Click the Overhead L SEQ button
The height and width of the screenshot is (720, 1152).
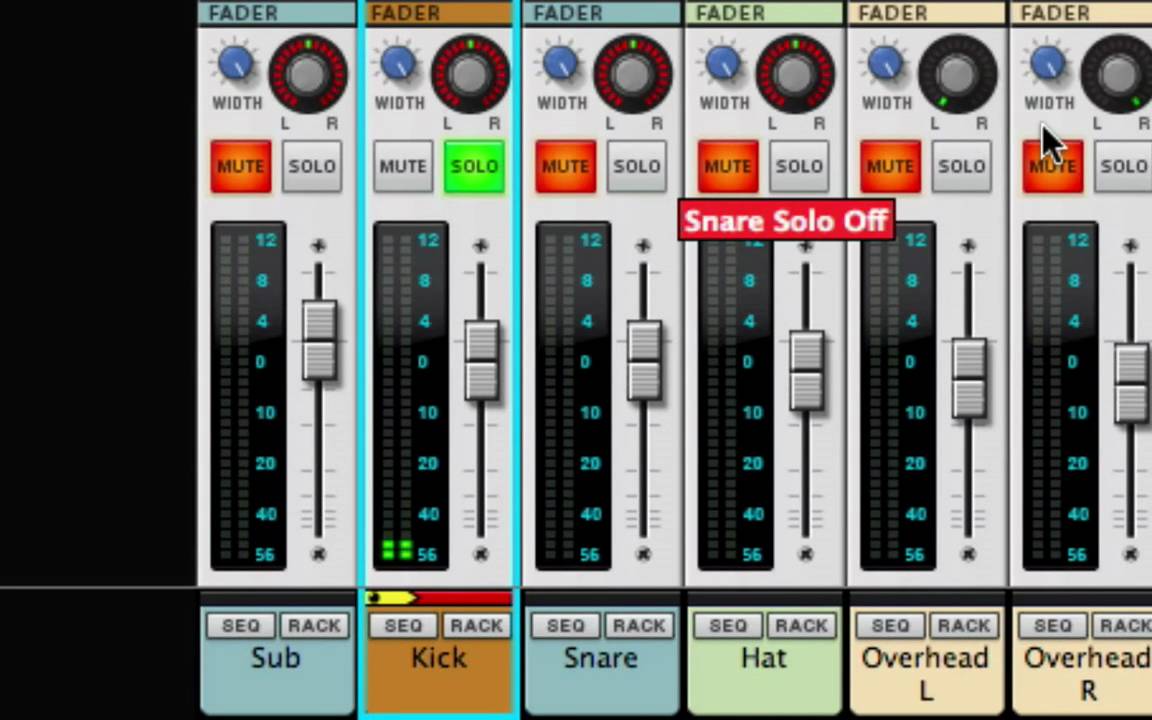point(890,626)
